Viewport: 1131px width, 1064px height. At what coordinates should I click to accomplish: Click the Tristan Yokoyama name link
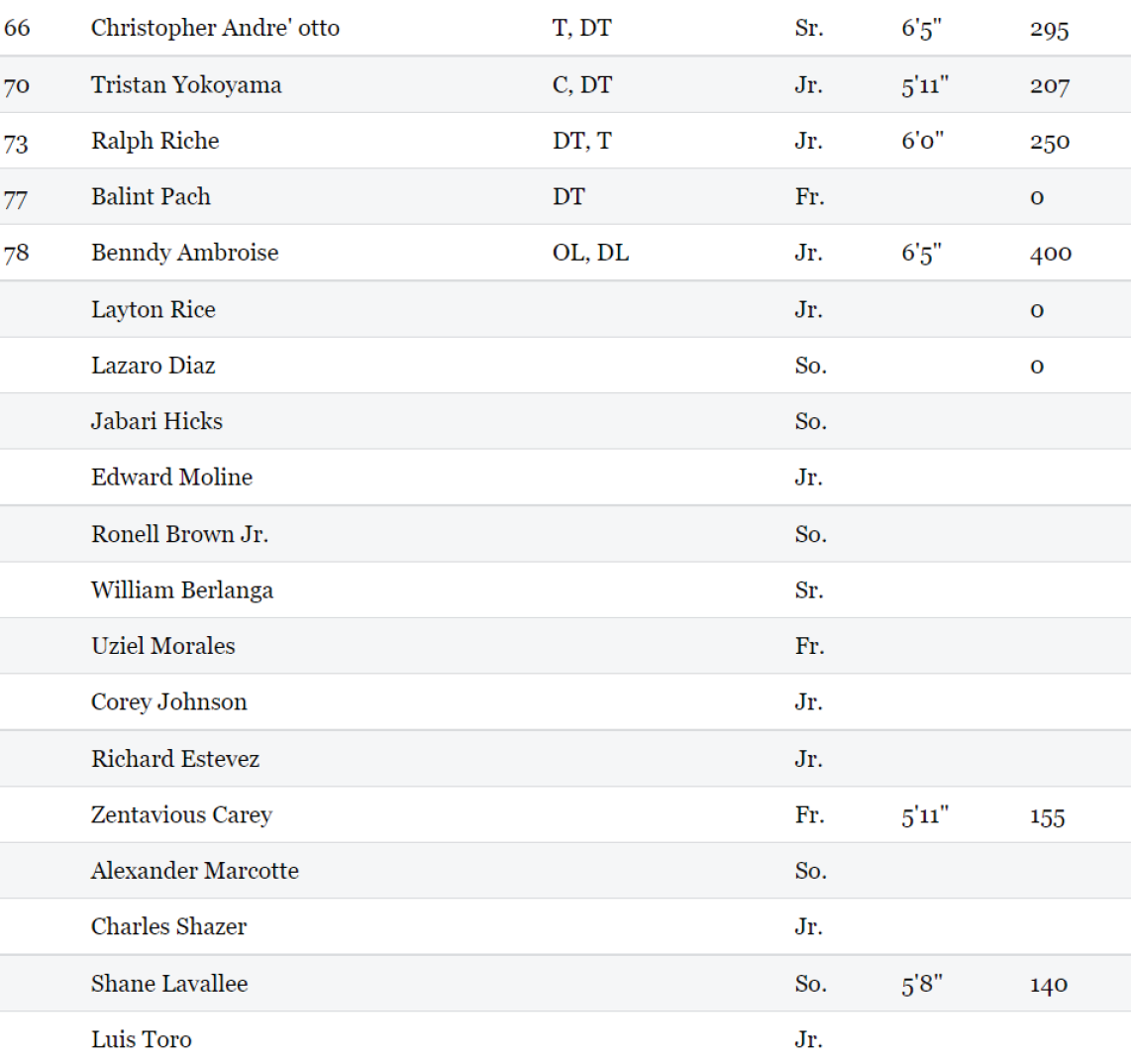(186, 85)
